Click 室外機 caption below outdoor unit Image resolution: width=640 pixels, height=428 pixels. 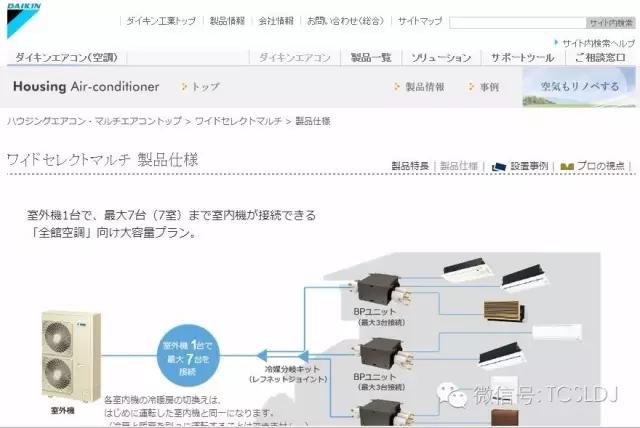pos(62,410)
